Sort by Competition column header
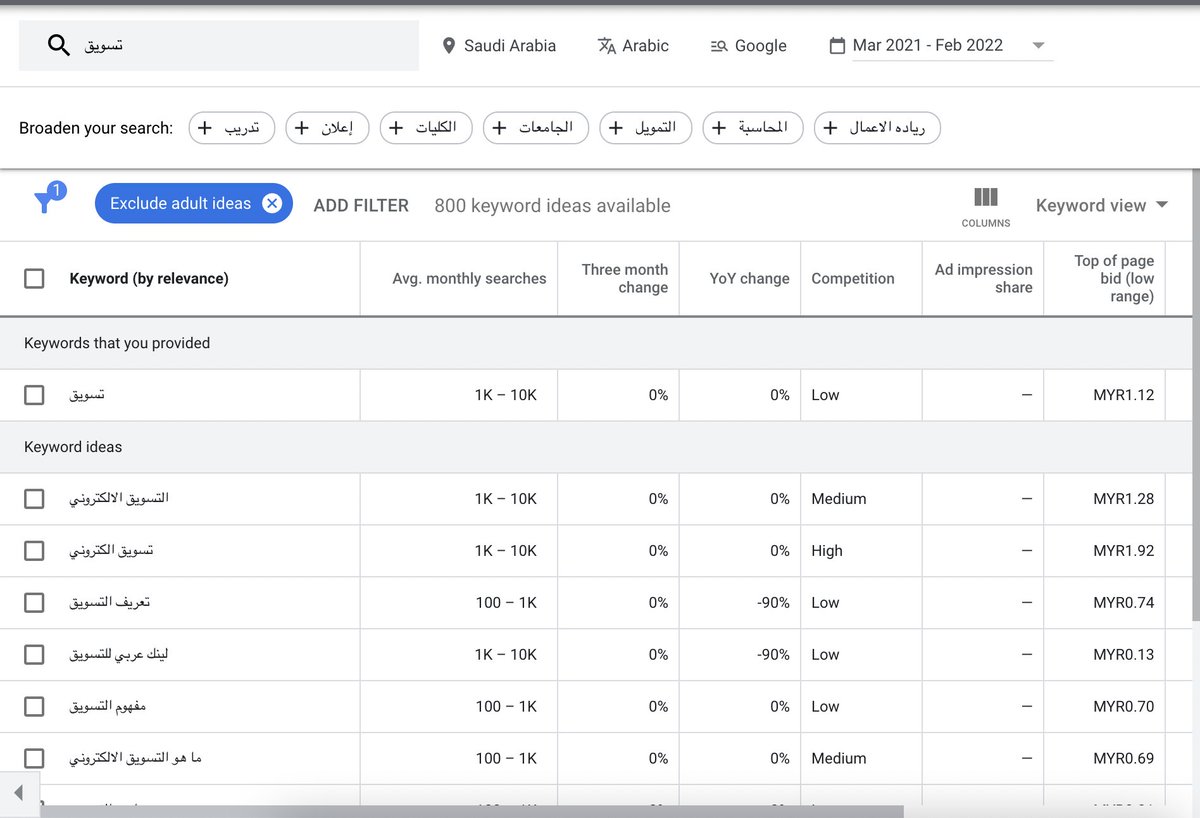 click(853, 279)
